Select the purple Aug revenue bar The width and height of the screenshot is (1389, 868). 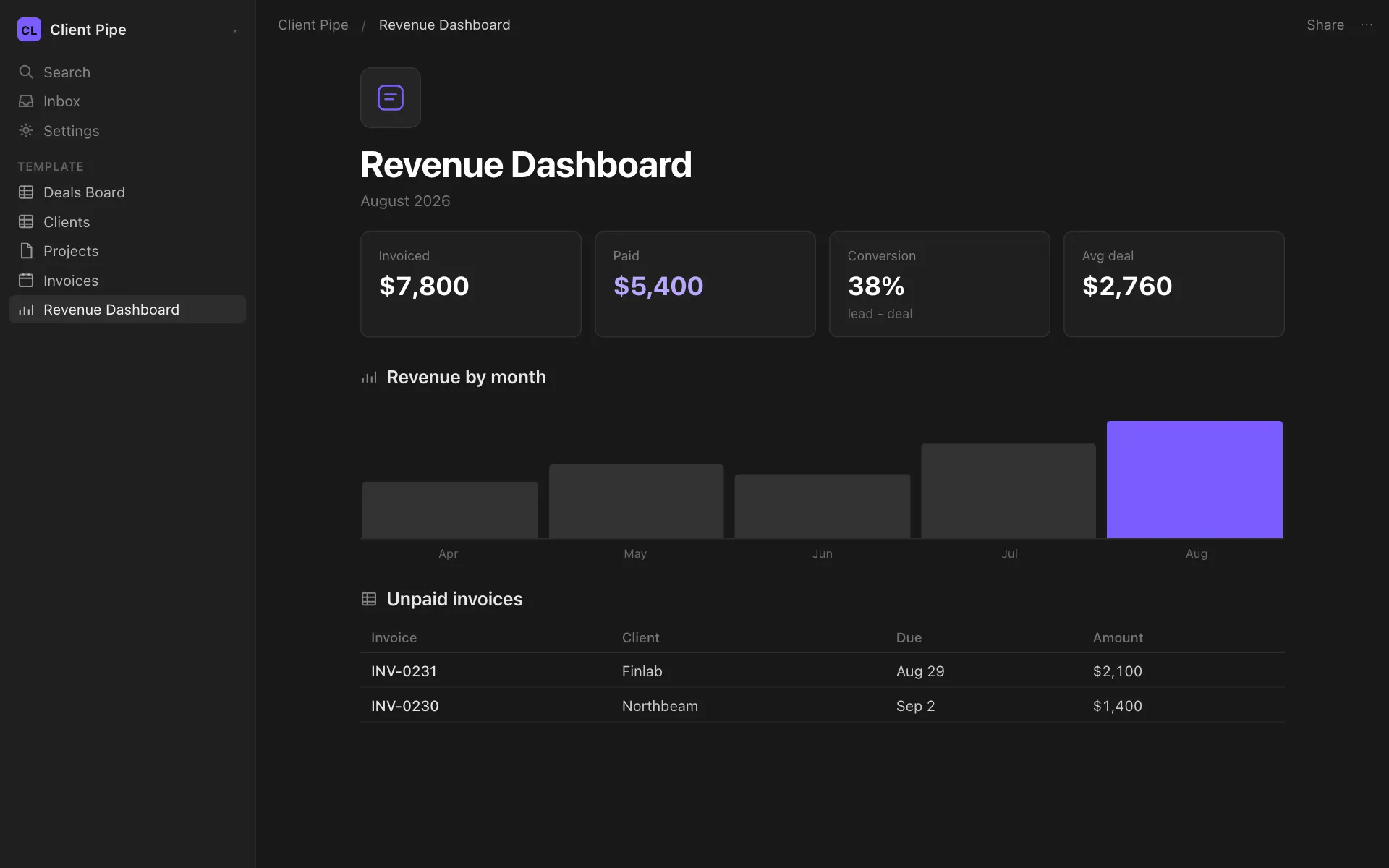pyautogui.click(x=1194, y=480)
